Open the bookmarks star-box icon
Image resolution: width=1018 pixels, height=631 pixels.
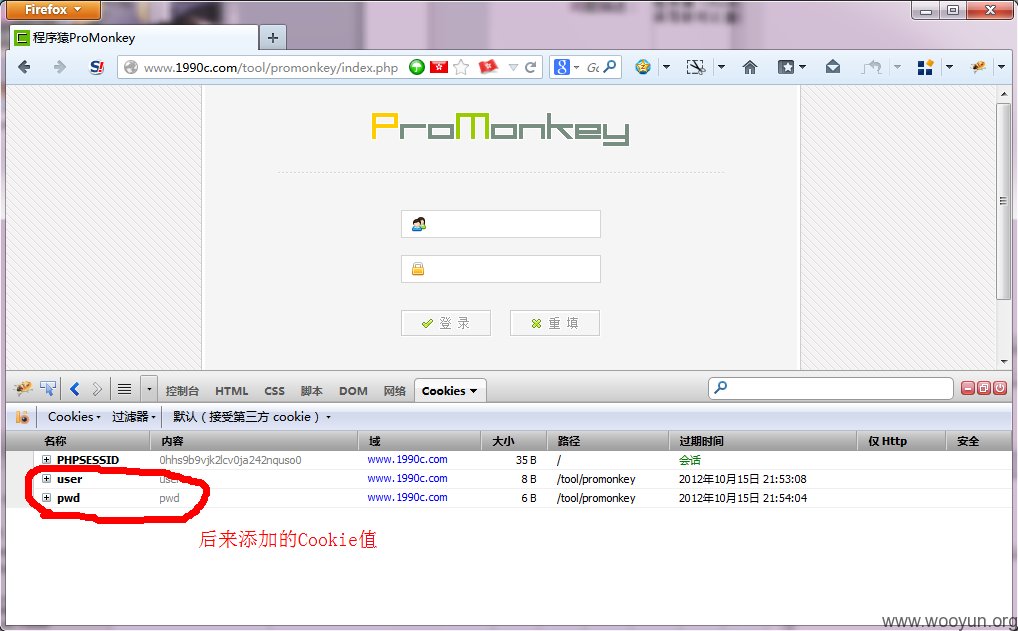click(786, 67)
